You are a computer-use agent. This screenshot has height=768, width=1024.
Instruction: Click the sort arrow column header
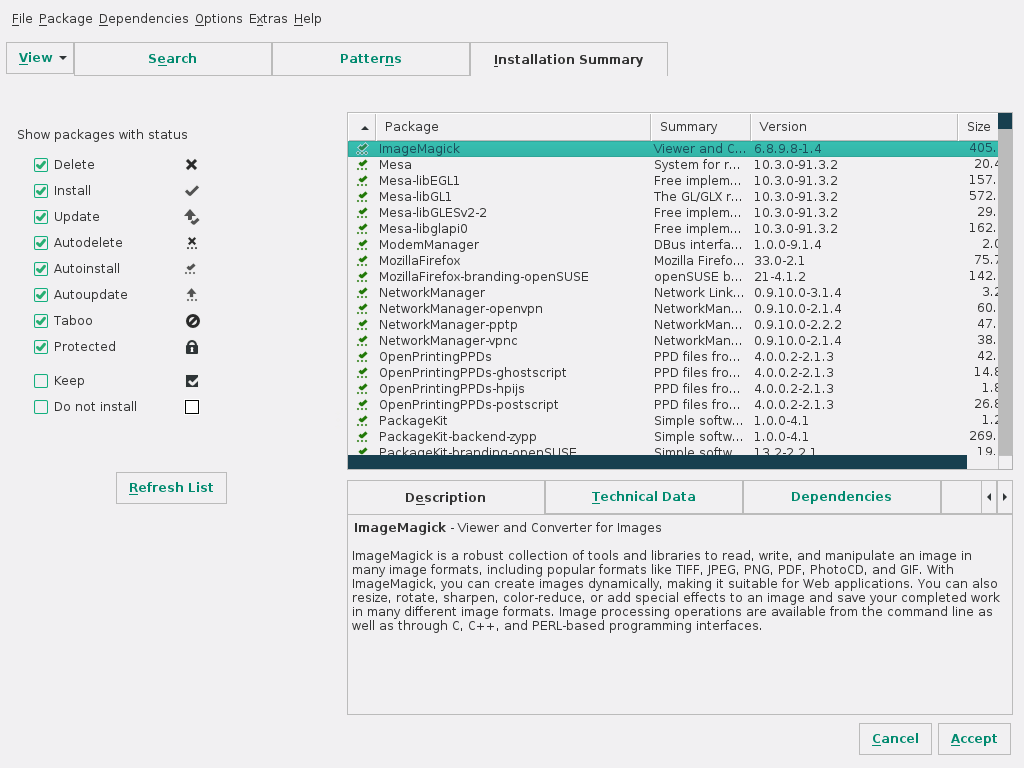[362, 127]
